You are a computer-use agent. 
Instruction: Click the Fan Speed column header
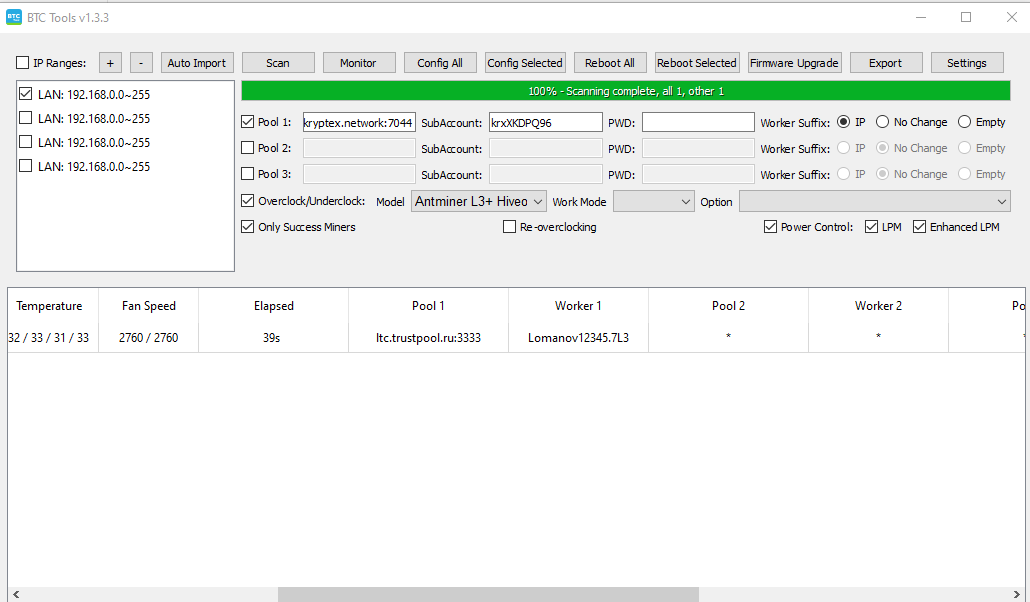148,306
